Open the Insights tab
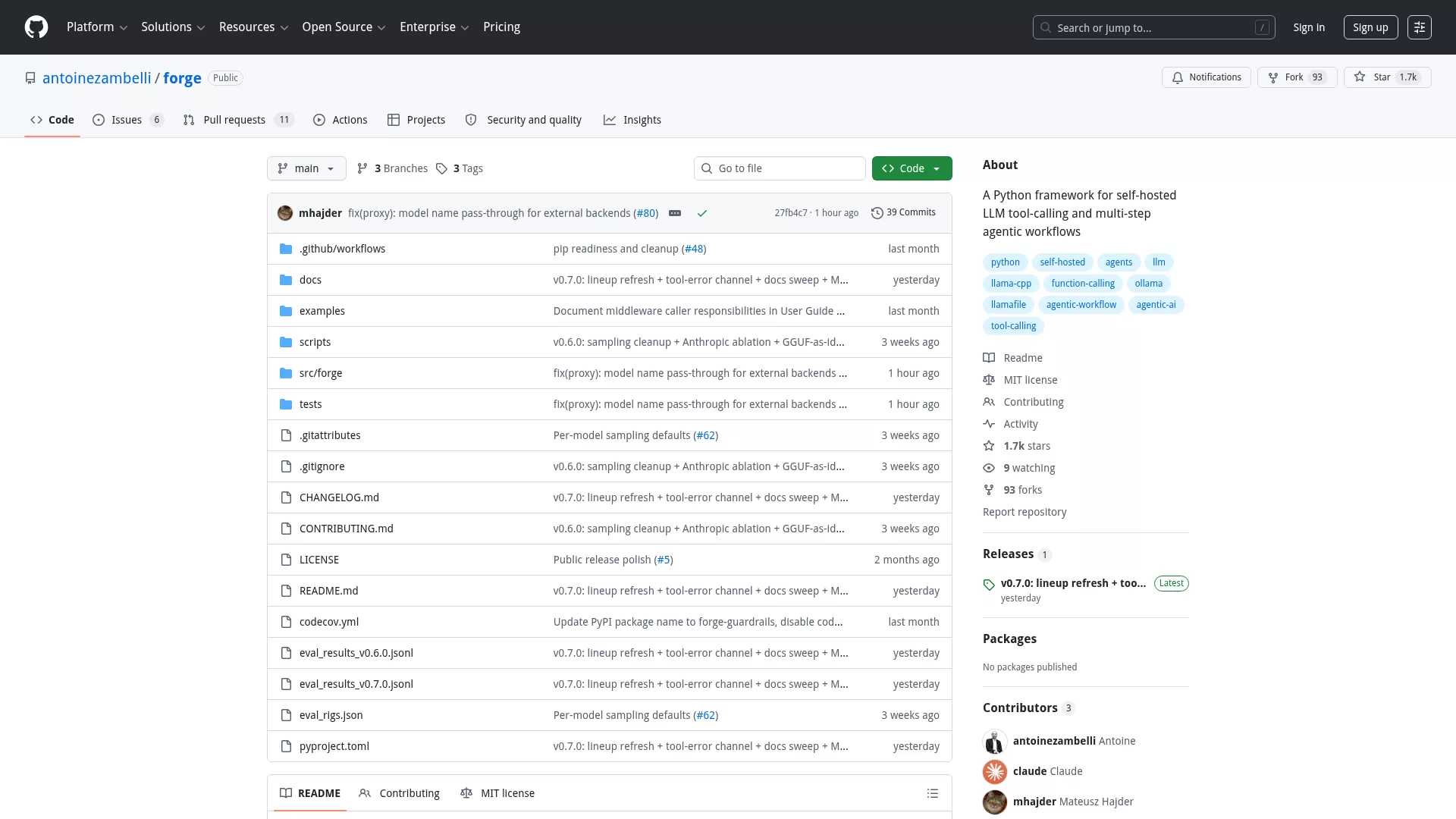 point(632,120)
